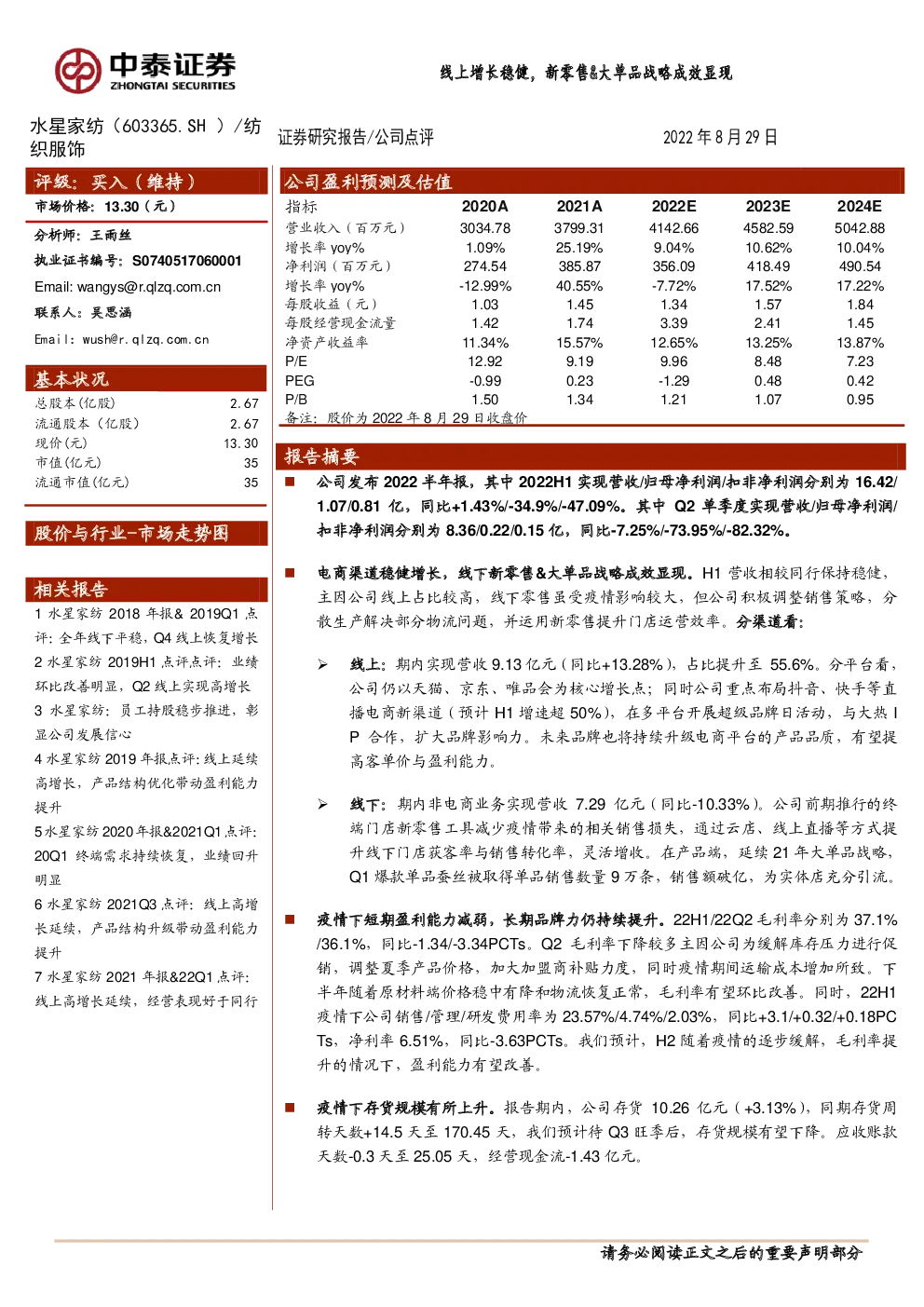This screenshot has width=924, height=1307.
Task: Select growth rate cell 25.19%
Action: (x=579, y=248)
